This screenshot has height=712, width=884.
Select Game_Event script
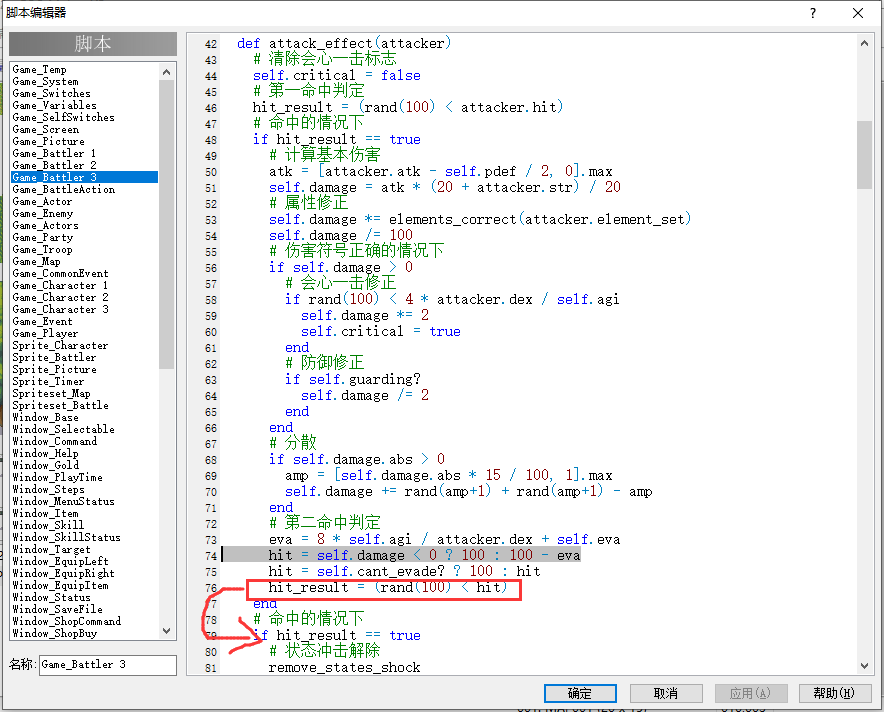click(x=42, y=321)
